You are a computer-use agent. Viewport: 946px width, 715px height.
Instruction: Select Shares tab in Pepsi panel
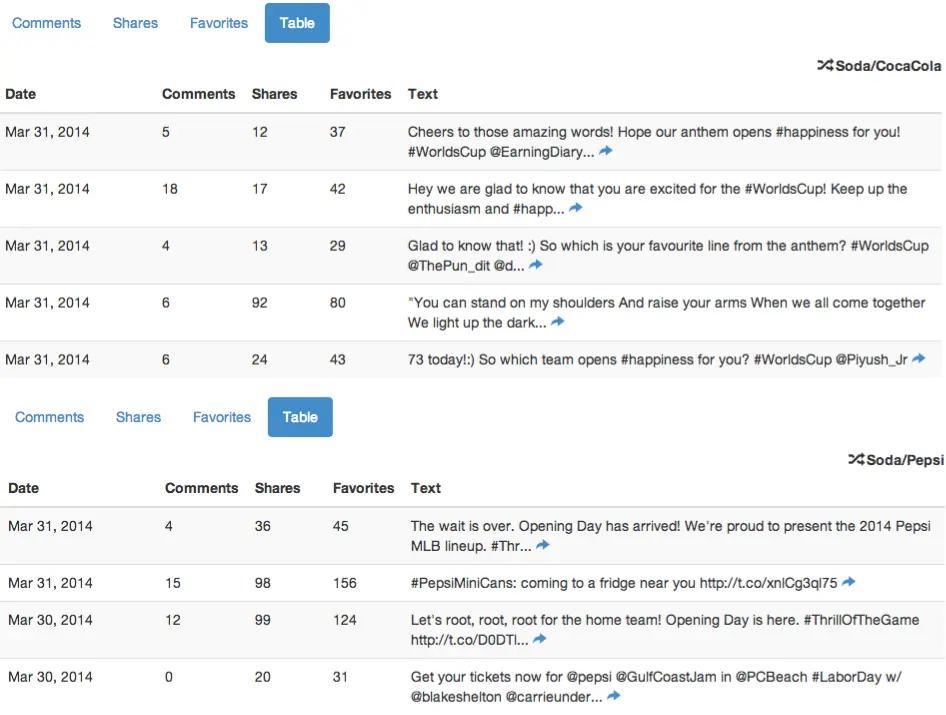pyautogui.click(x=138, y=417)
